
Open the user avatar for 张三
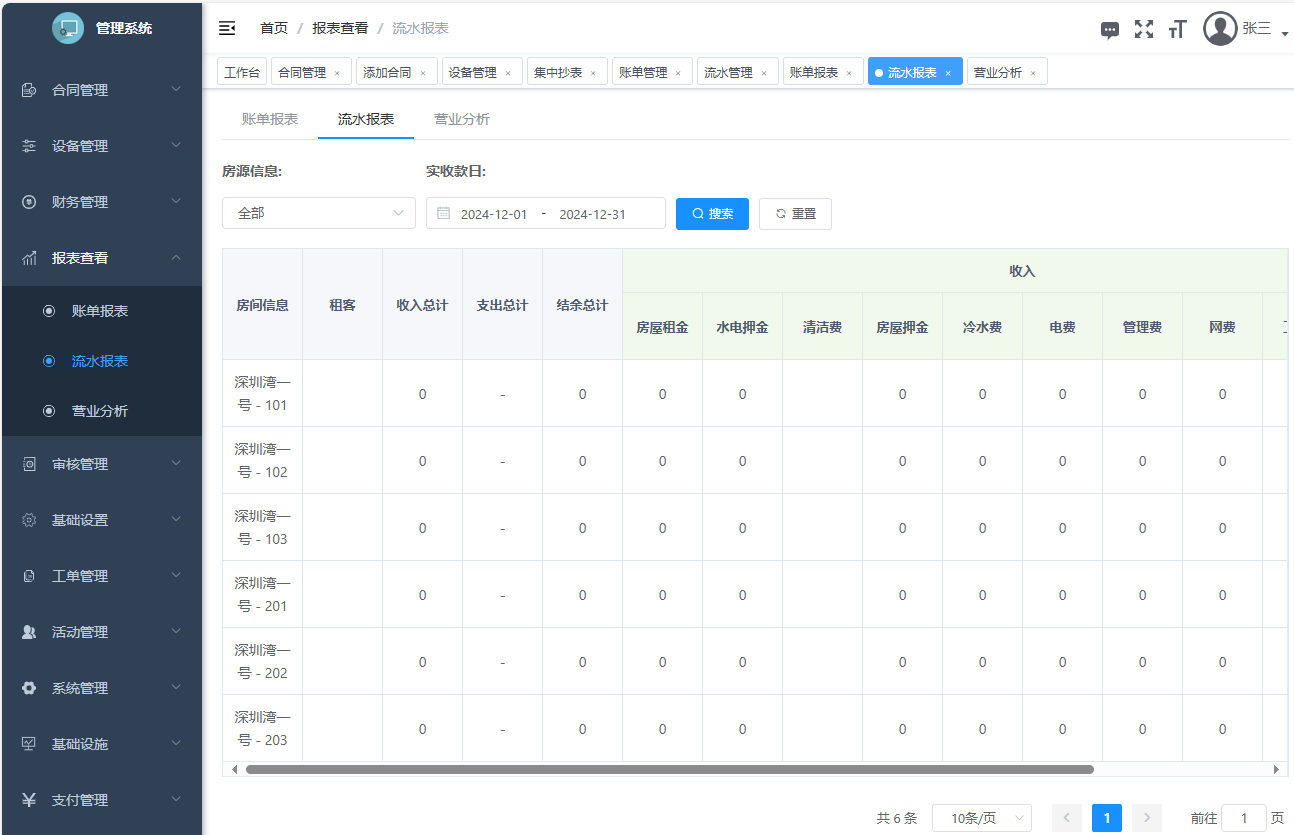[x=1220, y=29]
